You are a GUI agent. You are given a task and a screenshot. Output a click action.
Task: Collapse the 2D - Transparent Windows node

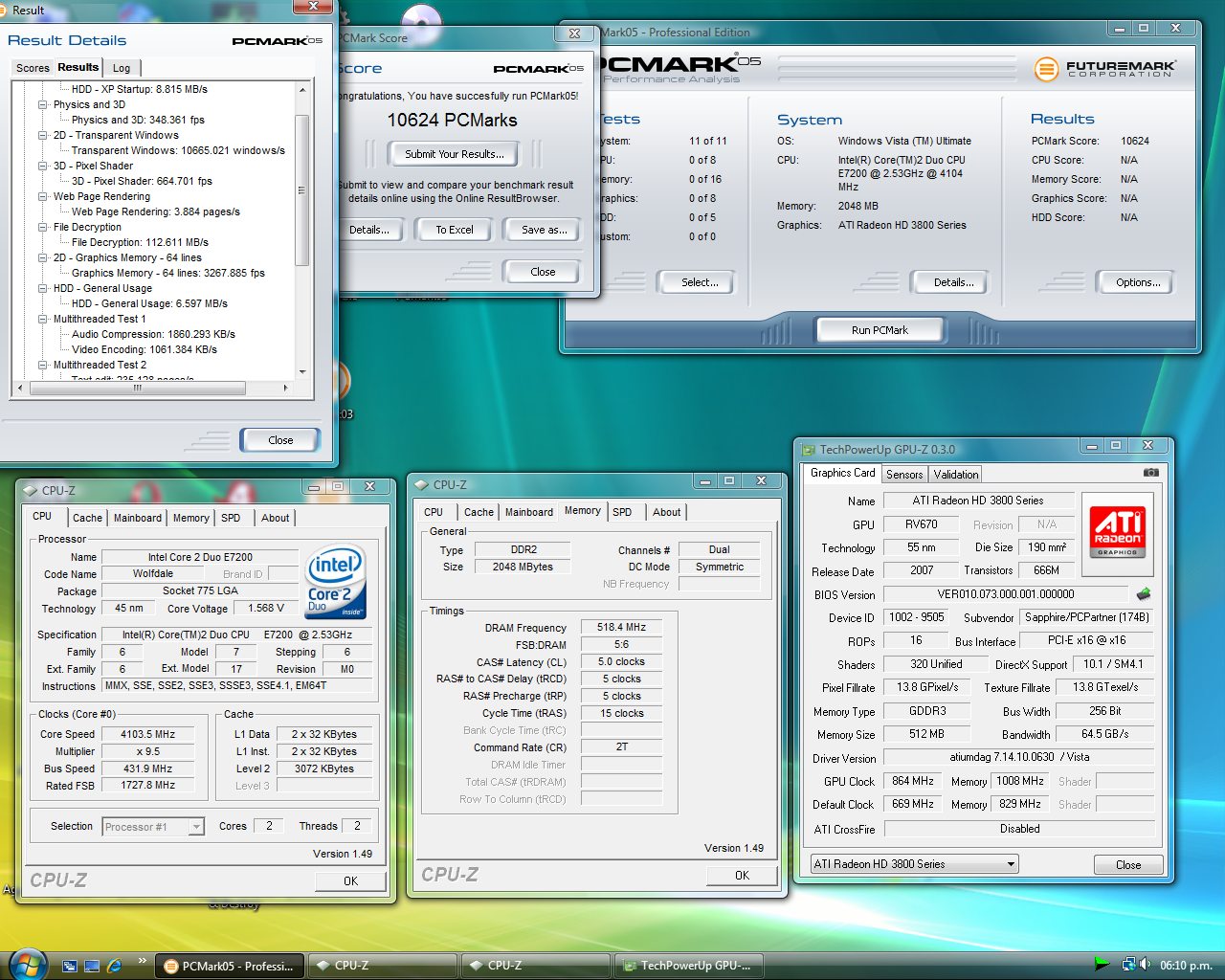43,135
